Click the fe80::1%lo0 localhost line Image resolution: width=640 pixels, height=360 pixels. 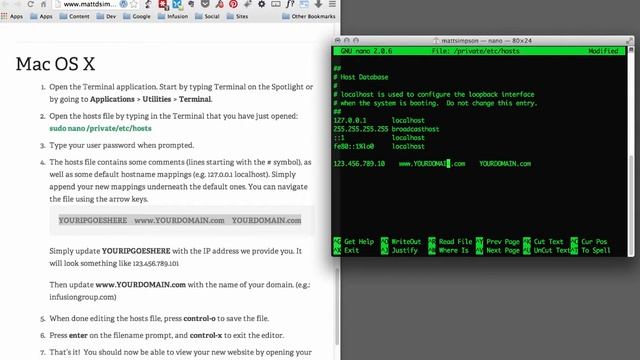379,146
